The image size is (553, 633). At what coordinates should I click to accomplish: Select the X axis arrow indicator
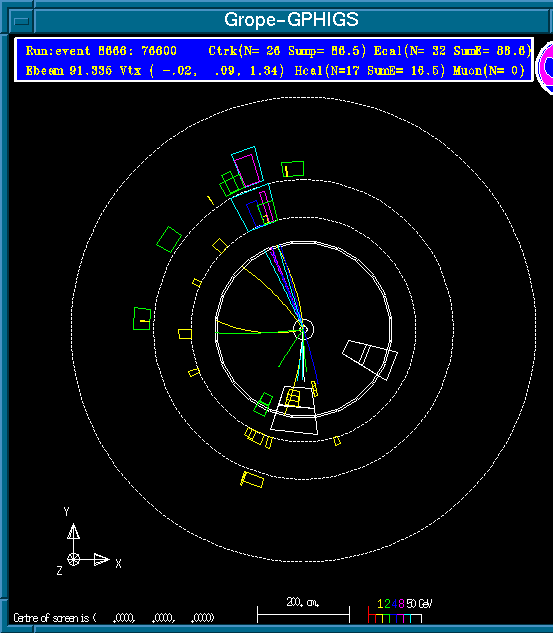[101, 560]
